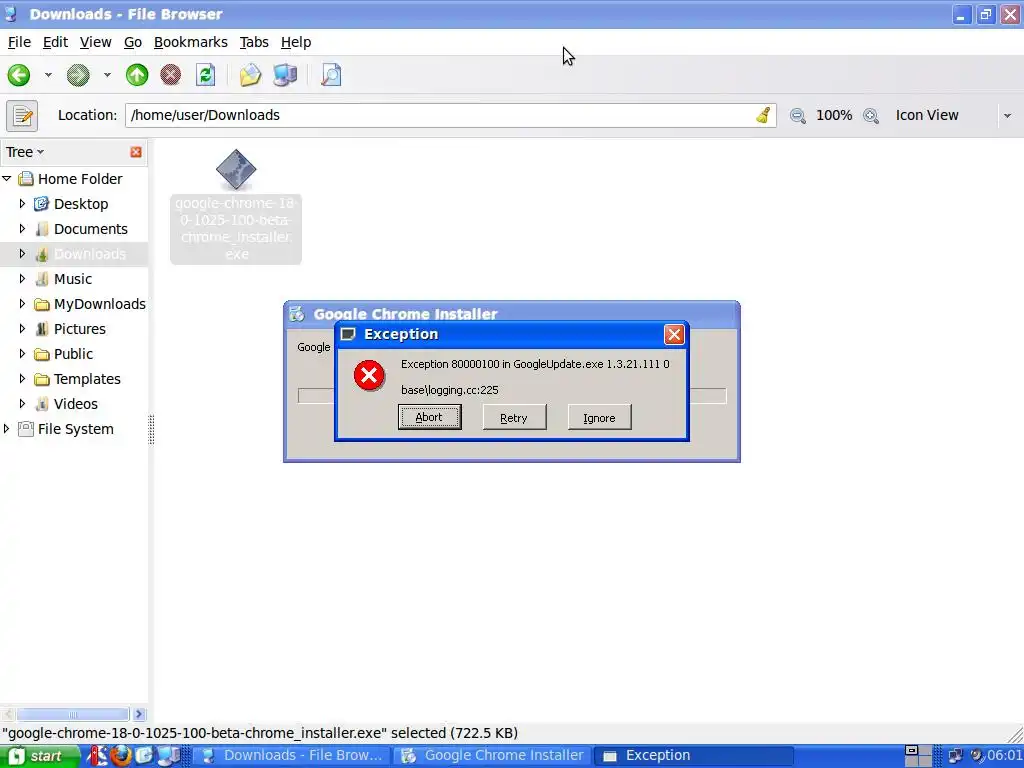This screenshot has height=768, width=1024.
Task: Open the Home folder toolbar icon
Action: [x=250, y=75]
